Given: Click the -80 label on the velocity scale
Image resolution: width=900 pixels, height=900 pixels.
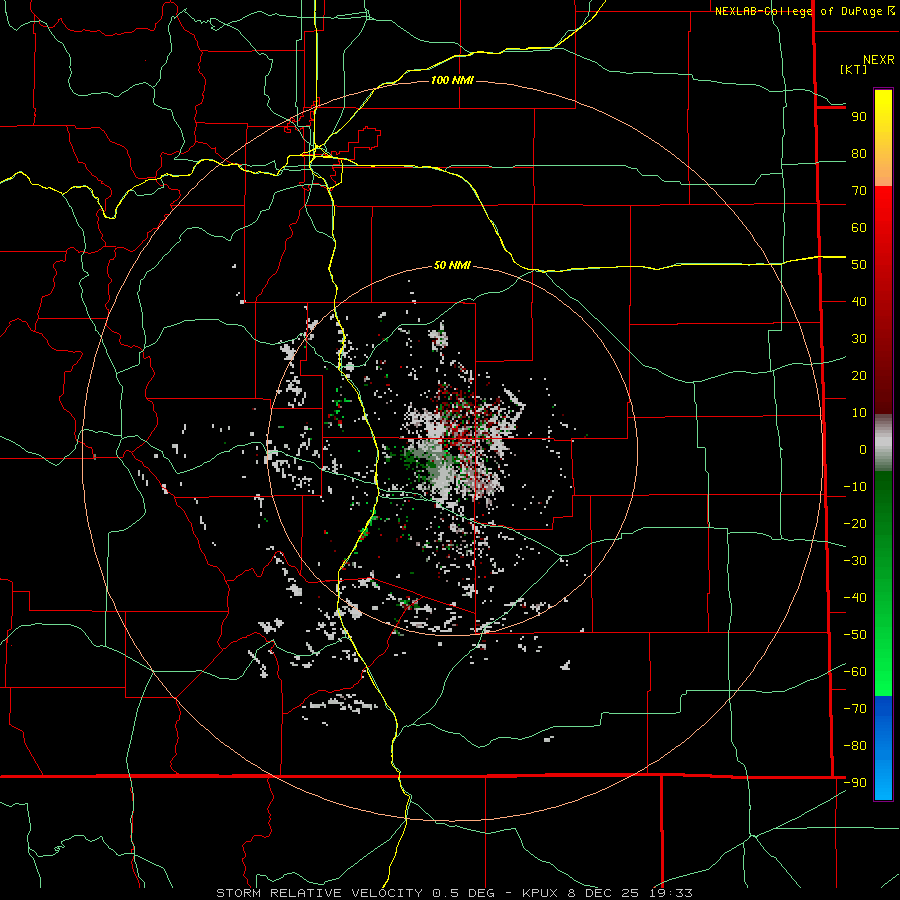Looking at the screenshot, I should (x=855, y=746).
